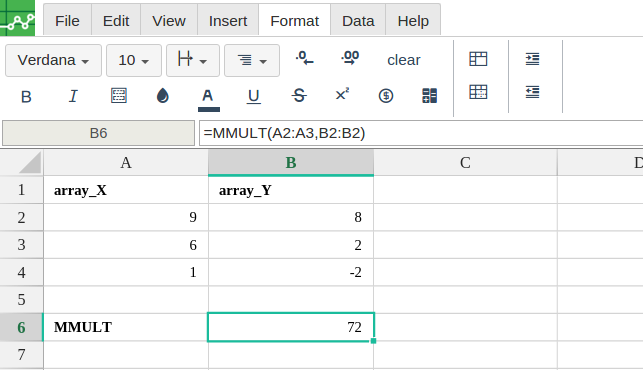Open the font size 10 dropdown

134,61
